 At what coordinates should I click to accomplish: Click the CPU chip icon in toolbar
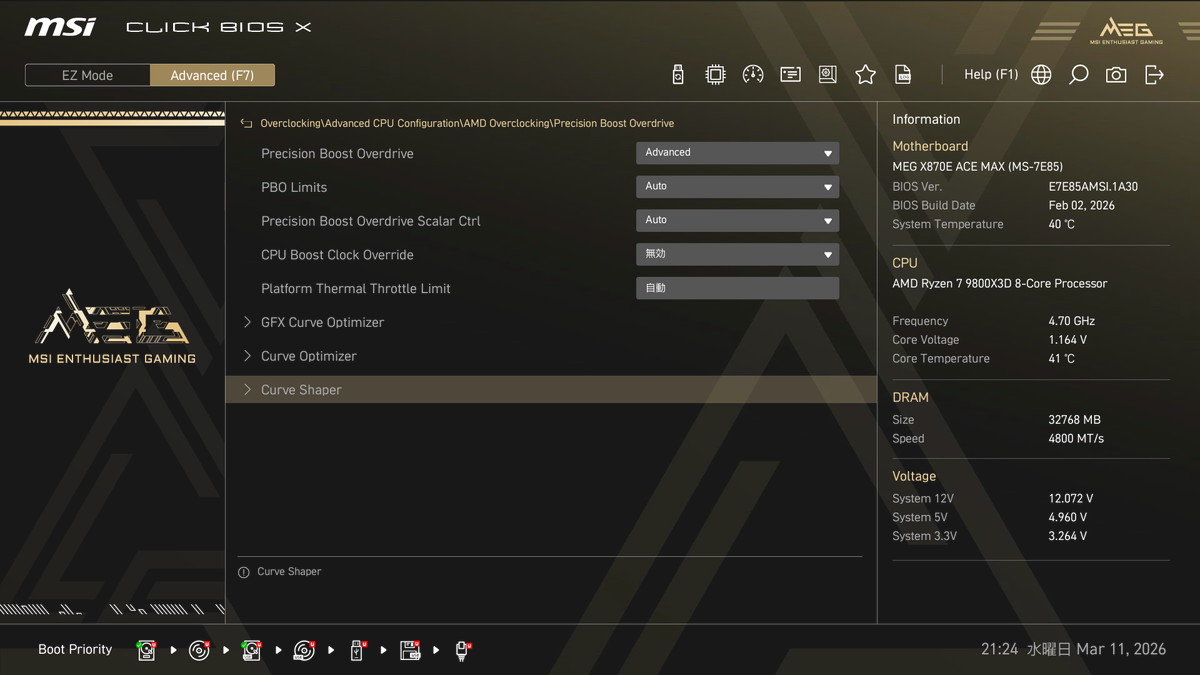tap(715, 75)
